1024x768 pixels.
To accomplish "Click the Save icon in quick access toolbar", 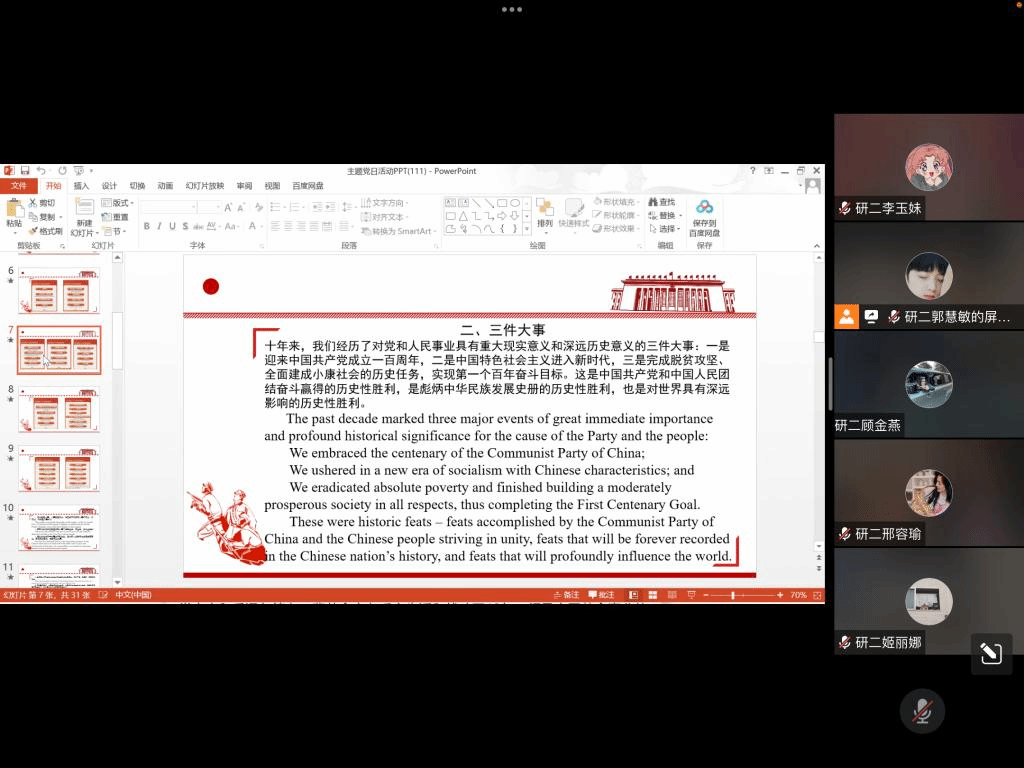I will click(24, 171).
